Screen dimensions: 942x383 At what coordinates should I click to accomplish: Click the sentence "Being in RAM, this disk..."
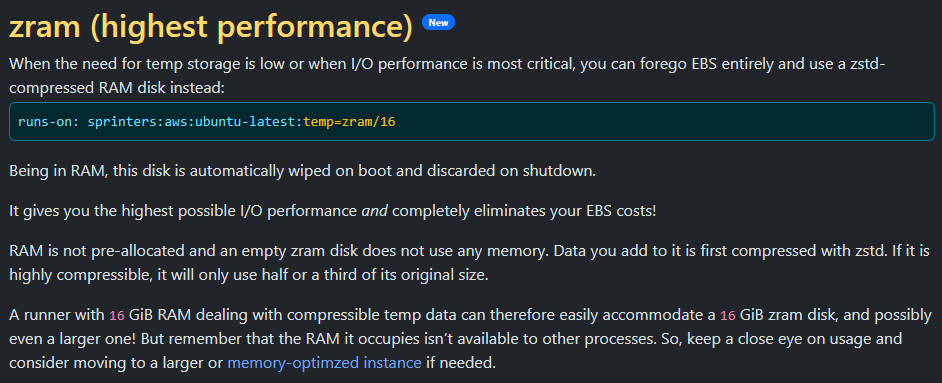(x=302, y=171)
